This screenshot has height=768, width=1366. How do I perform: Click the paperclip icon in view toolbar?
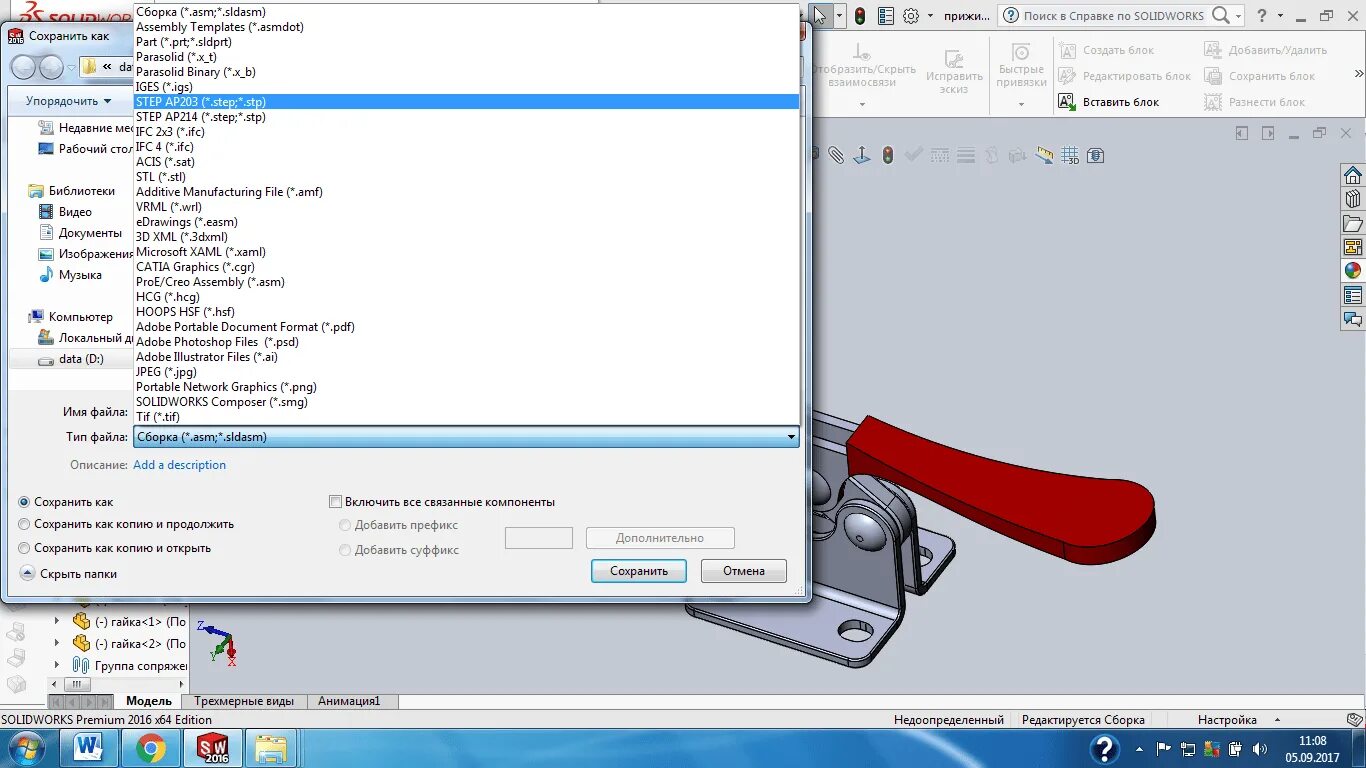tap(836, 155)
